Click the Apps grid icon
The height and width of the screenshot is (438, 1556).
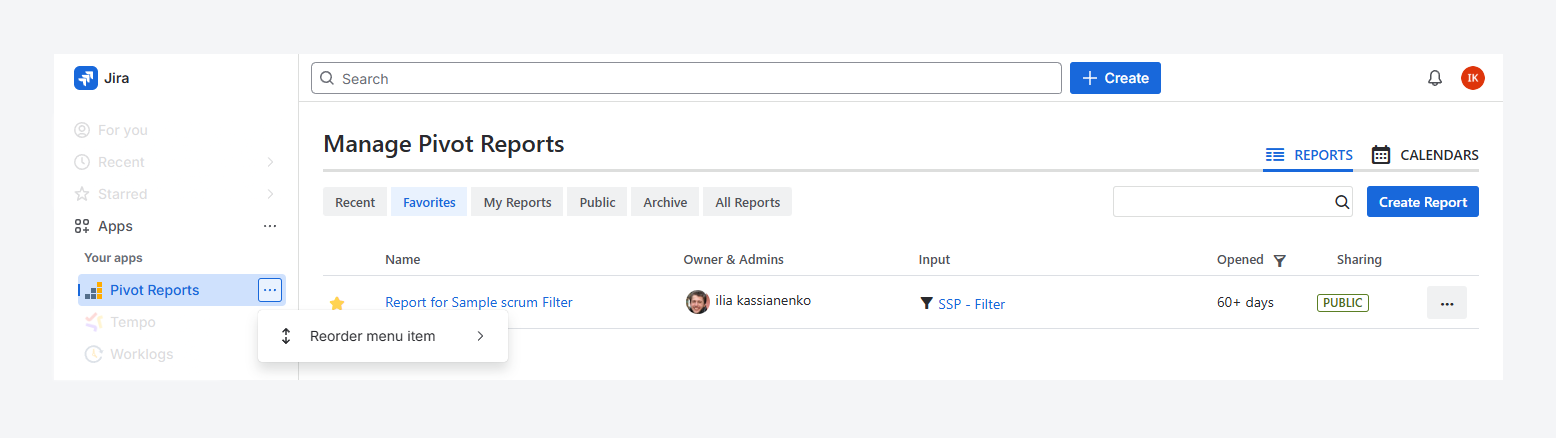[x=82, y=226]
